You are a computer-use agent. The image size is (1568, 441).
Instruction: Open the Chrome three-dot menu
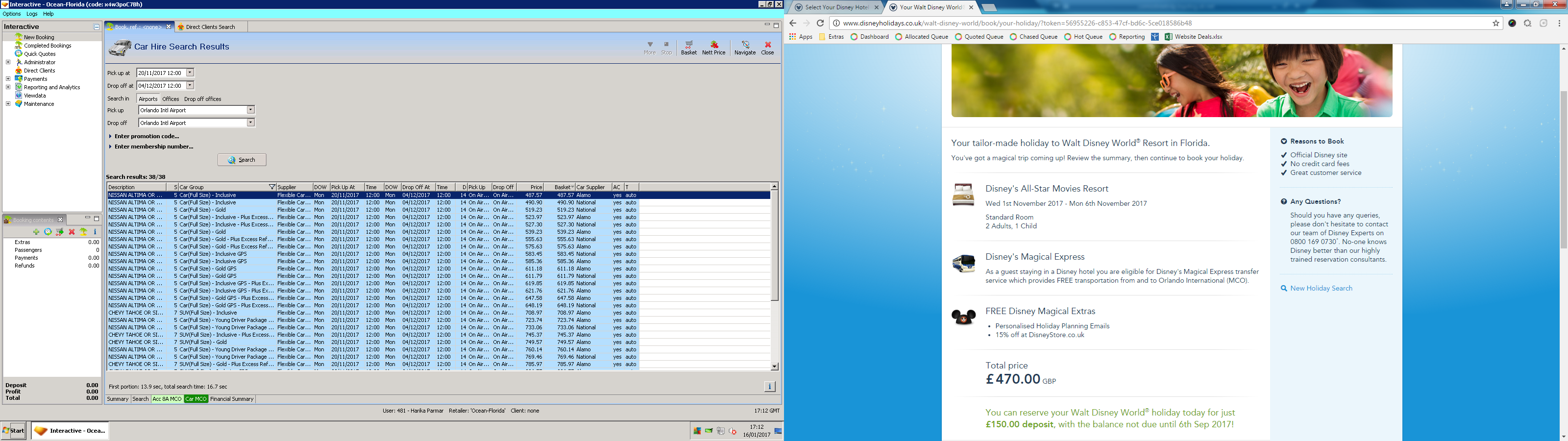(1559, 23)
